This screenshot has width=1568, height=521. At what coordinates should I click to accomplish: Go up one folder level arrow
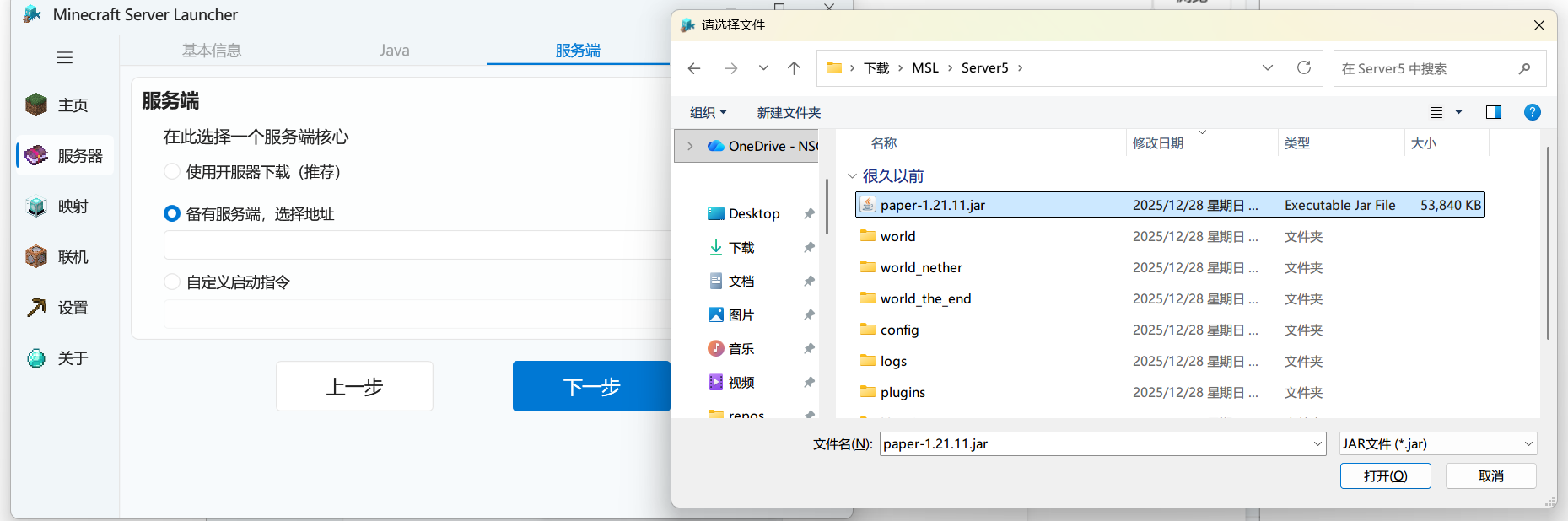point(794,68)
